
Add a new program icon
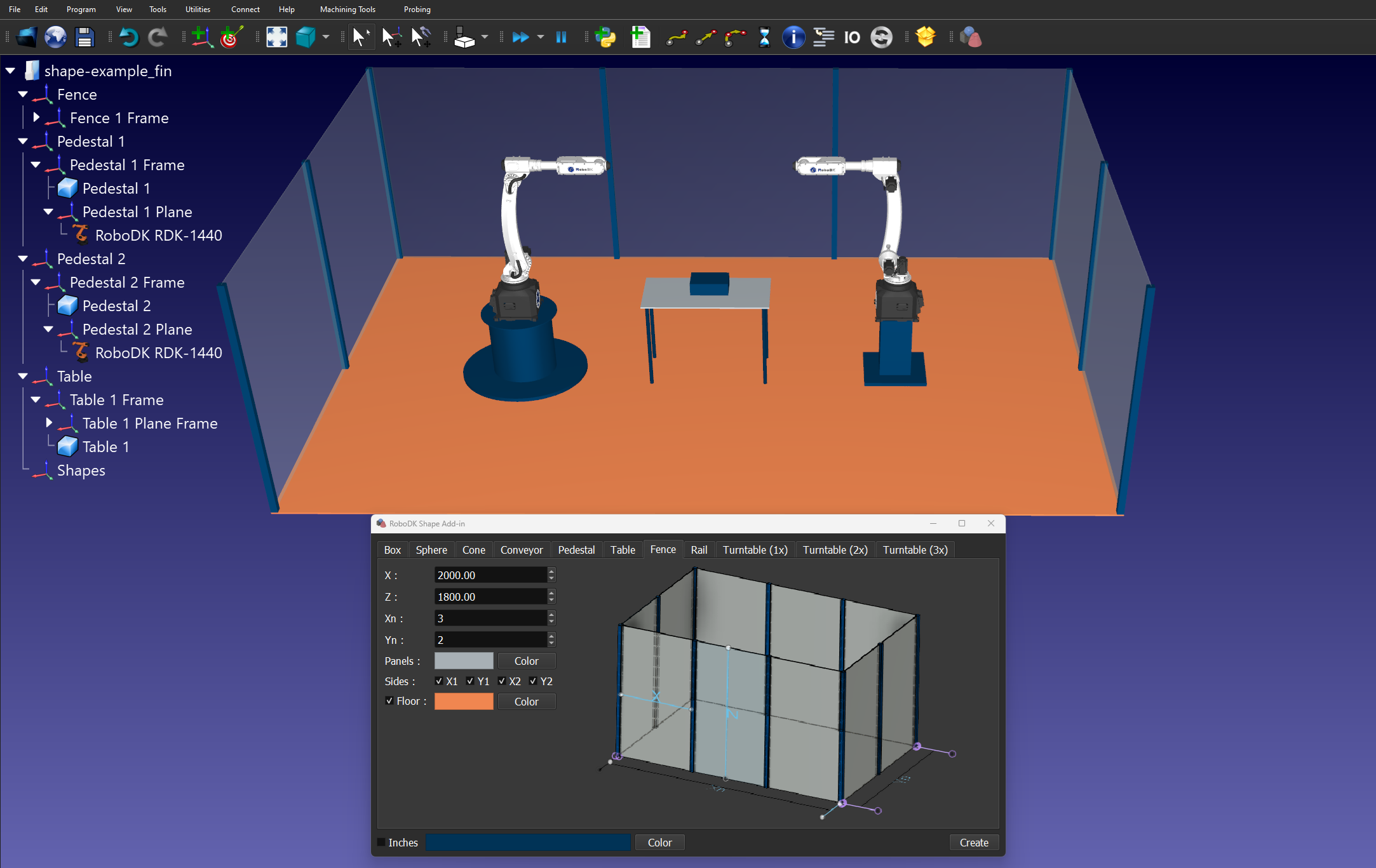[640, 37]
